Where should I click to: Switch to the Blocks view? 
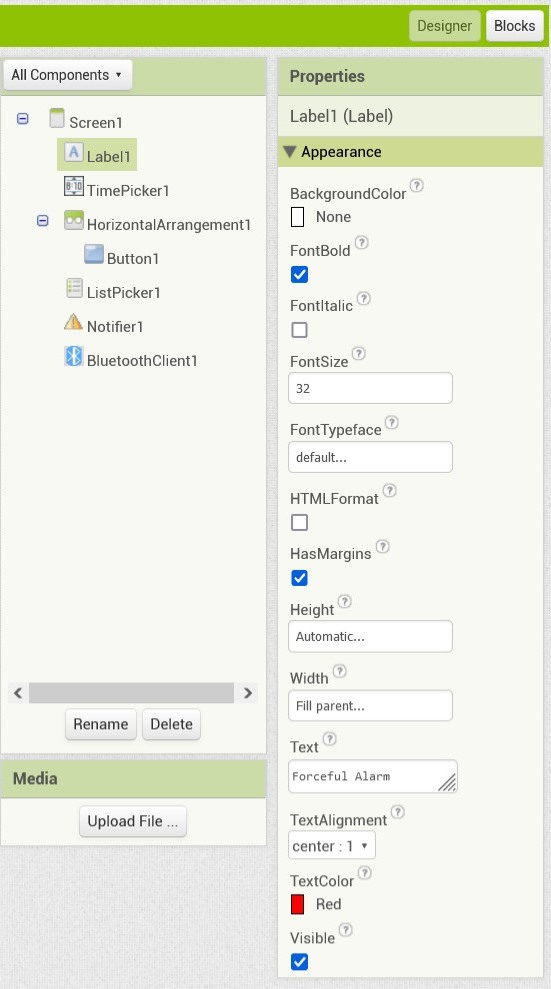(514, 26)
